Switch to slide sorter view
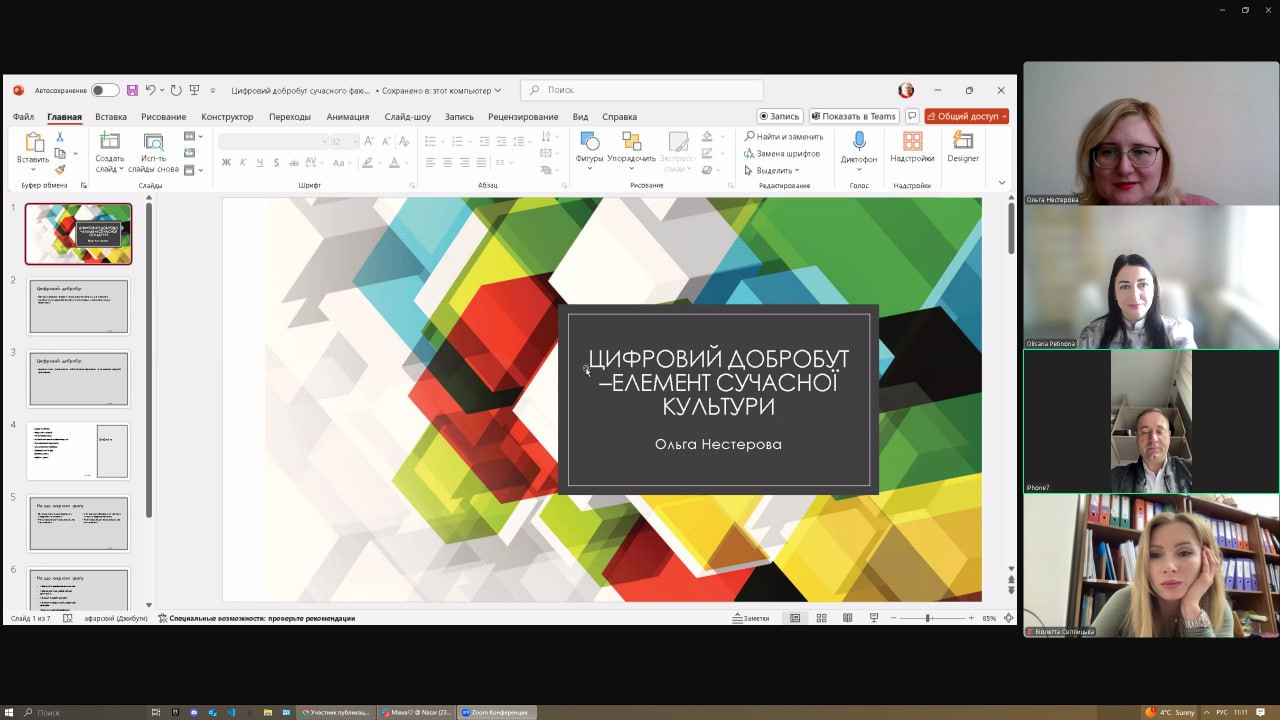The width and height of the screenshot is (1280, 720). pyautogui.click(x=822, y=618)
